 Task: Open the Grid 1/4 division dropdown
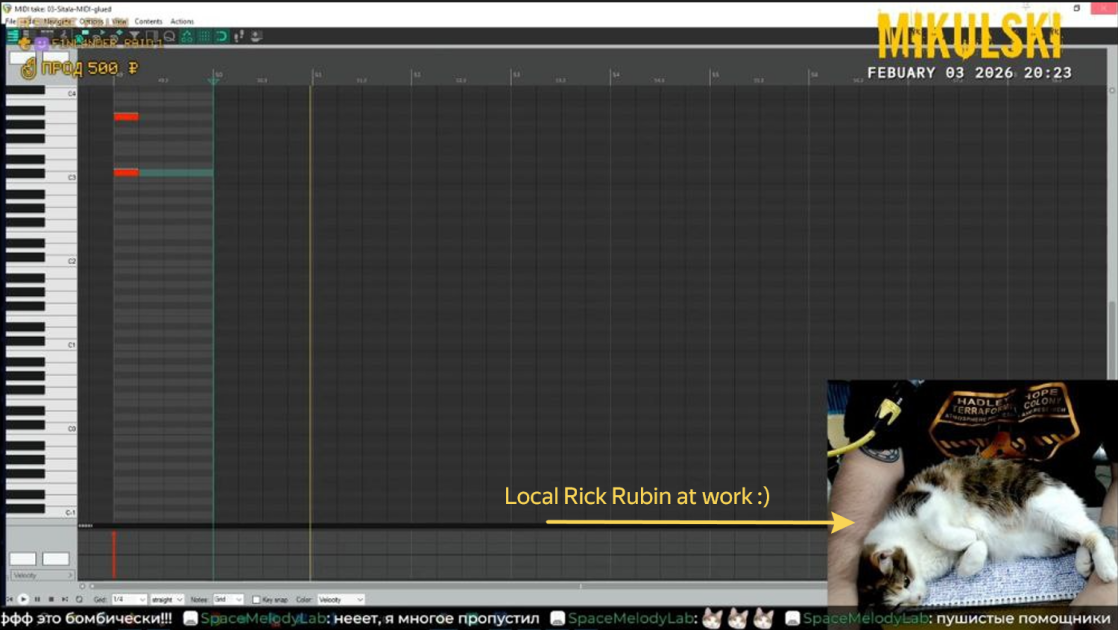(x=130, y=599)
